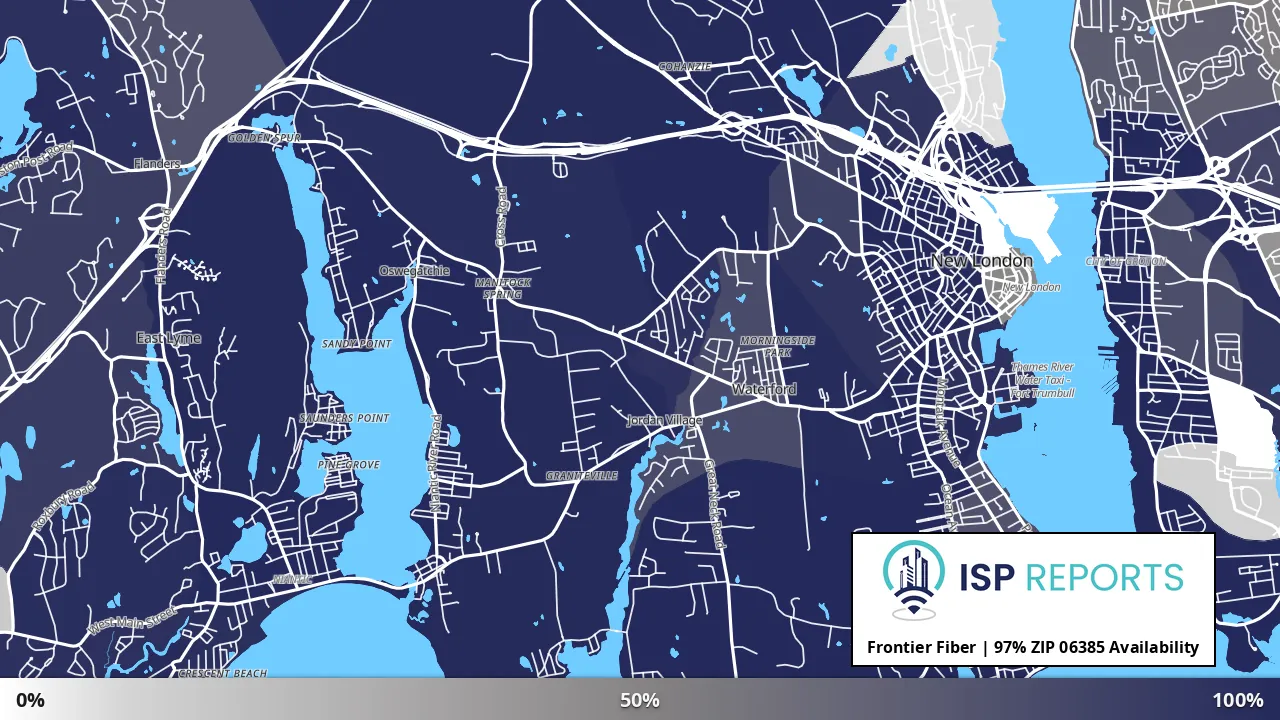The image size is (1280, 720).
Task: Select the CRESCENT BEACH label
Action: 222,674
